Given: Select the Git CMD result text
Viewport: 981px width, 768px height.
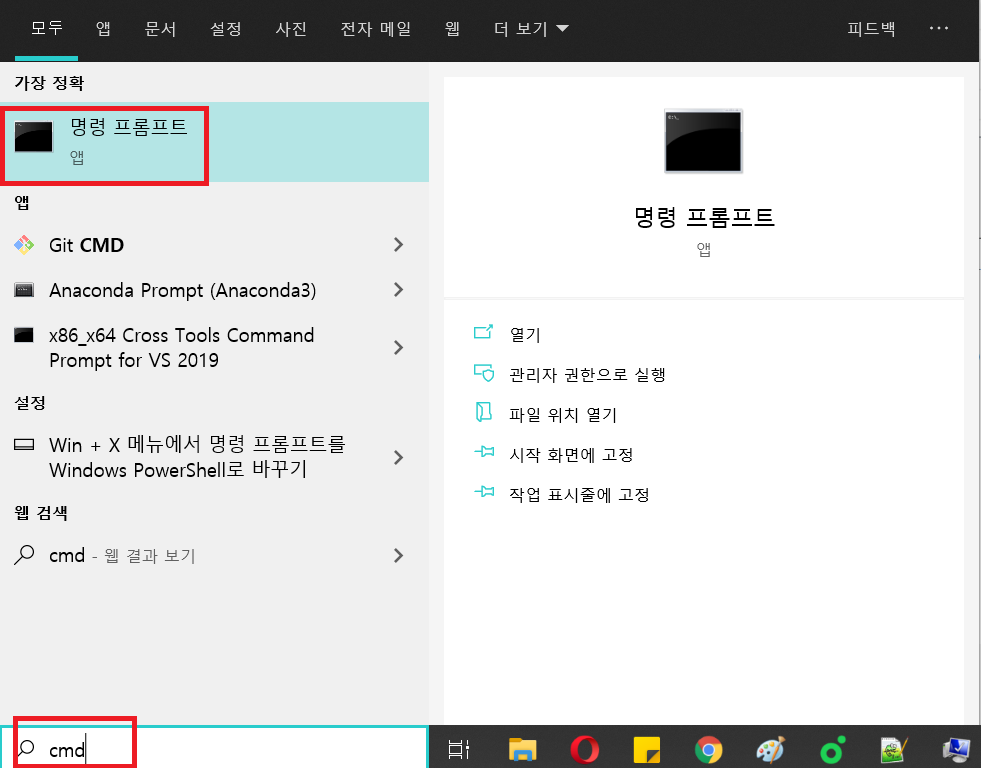Looking at the screenshot, I should coord(86,245).
